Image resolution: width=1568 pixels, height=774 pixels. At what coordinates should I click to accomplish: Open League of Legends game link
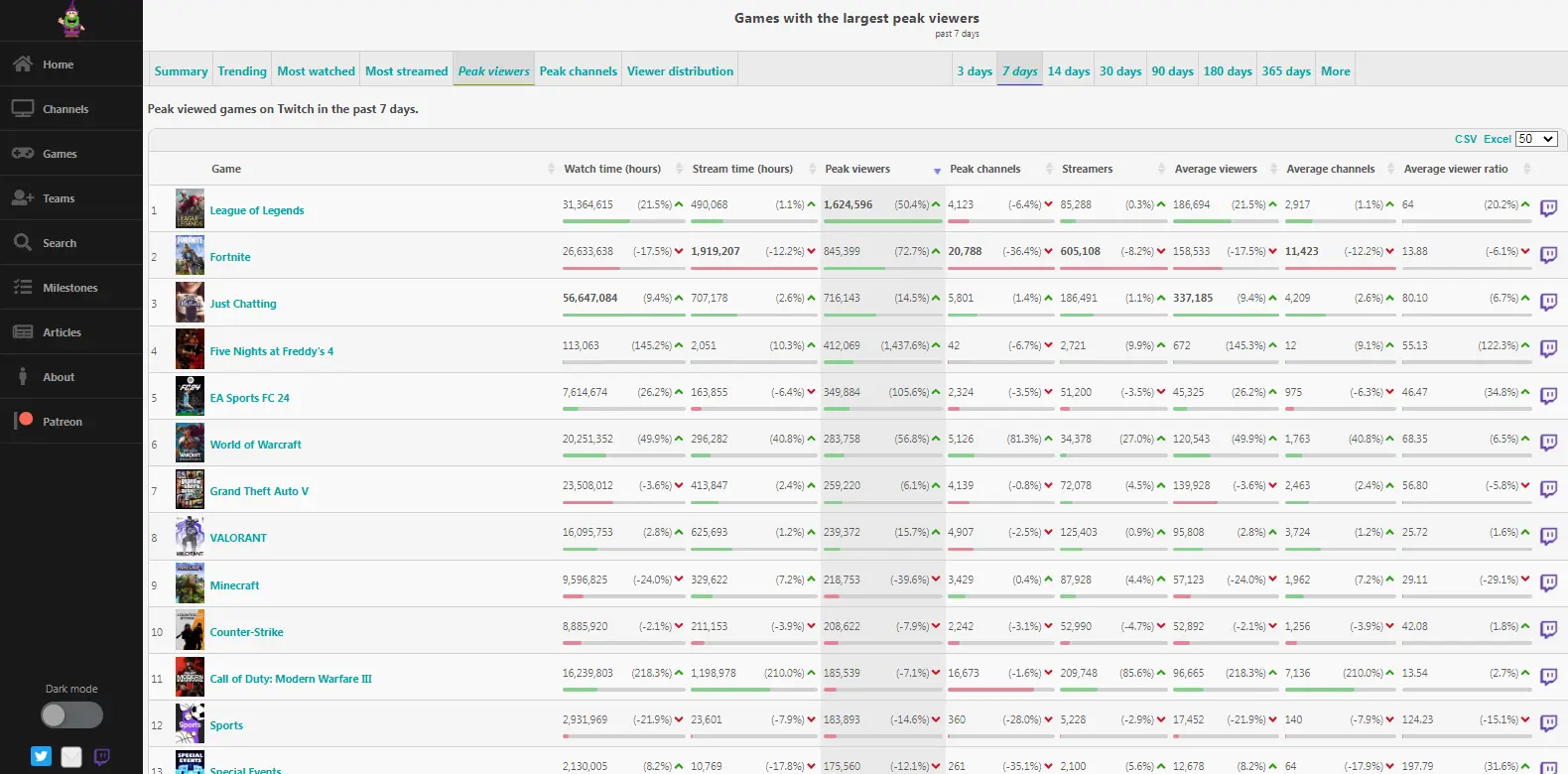[257, 210]
